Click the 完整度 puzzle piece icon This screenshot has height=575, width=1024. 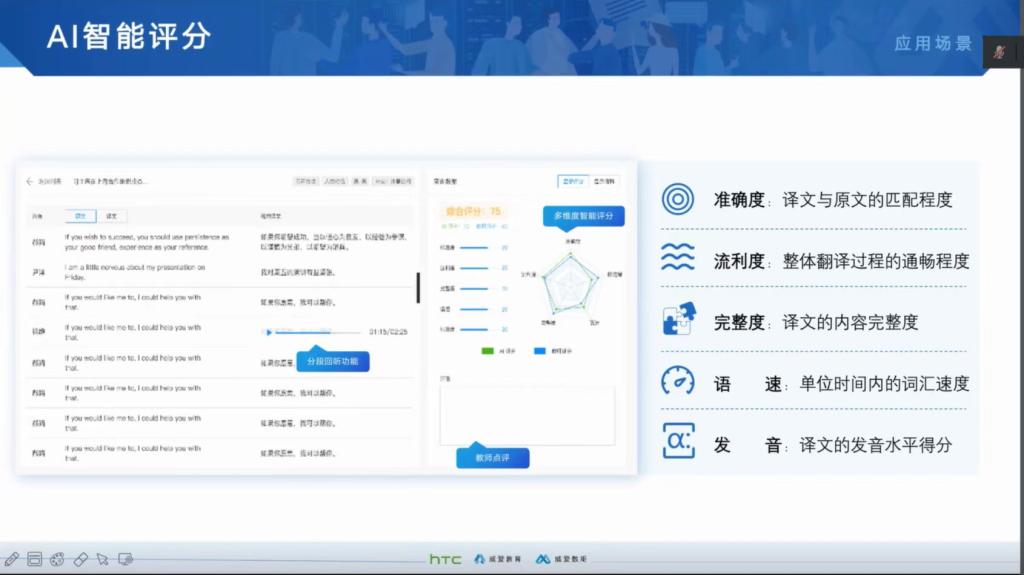point(678,320)
